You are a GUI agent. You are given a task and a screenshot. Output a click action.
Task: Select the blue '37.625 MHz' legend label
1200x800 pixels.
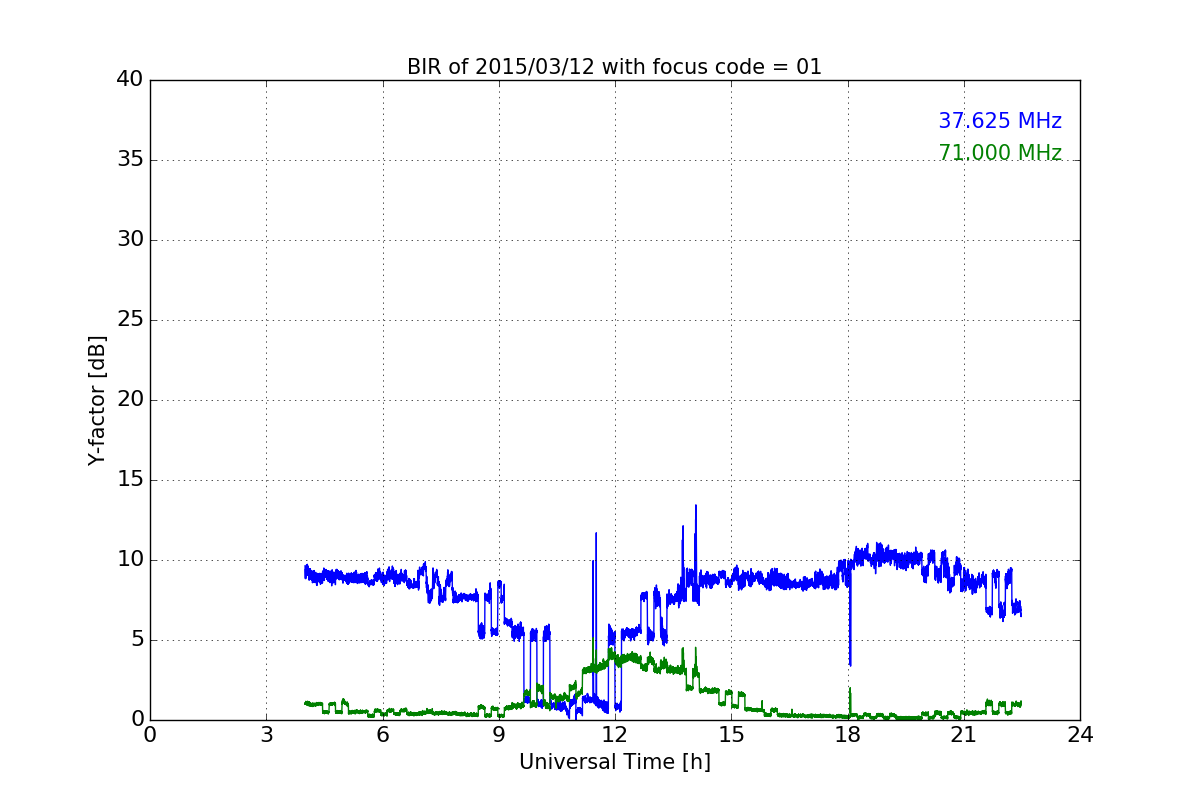point(1000,121)
